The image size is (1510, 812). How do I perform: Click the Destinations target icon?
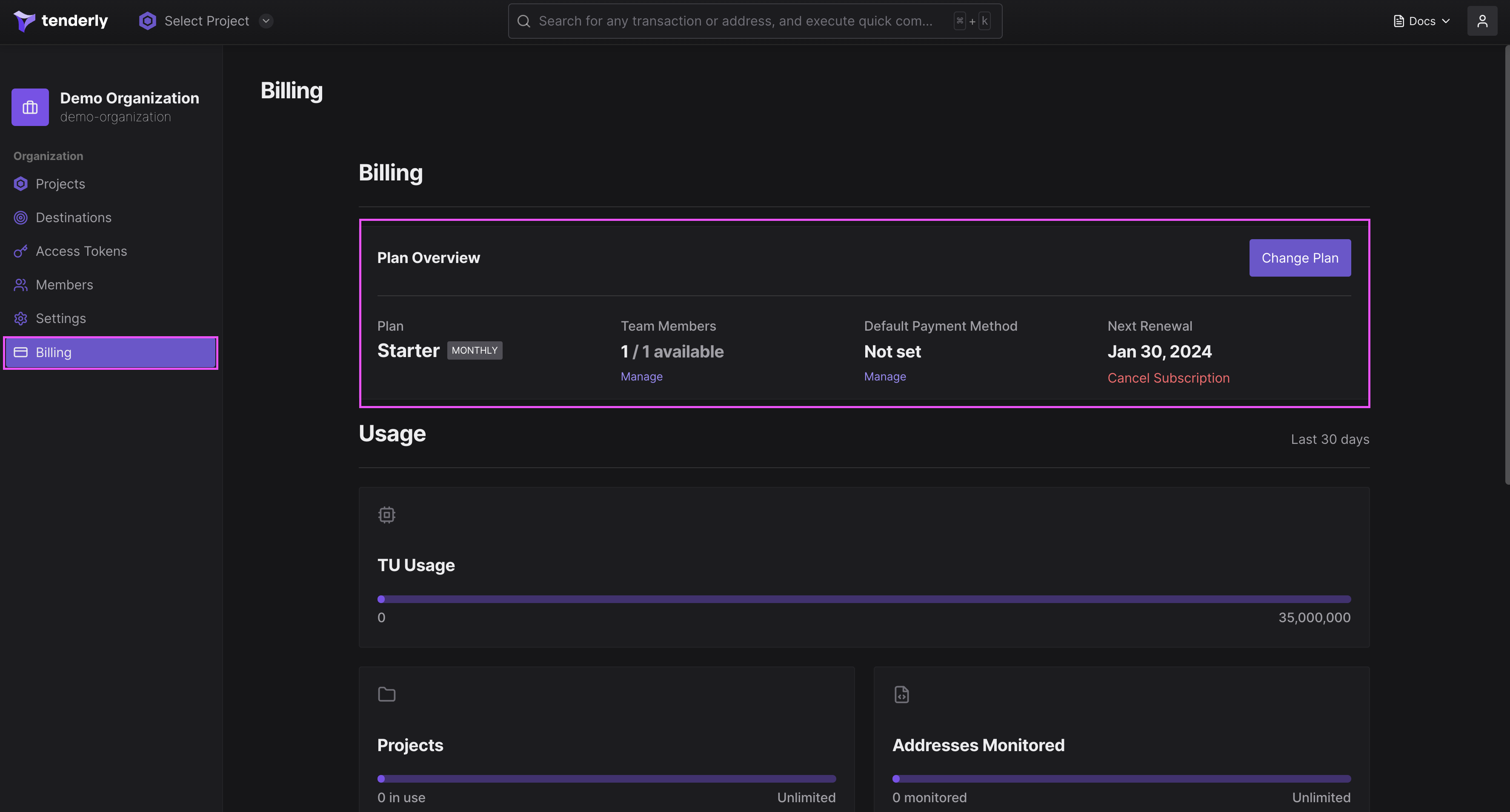(20, 217)
